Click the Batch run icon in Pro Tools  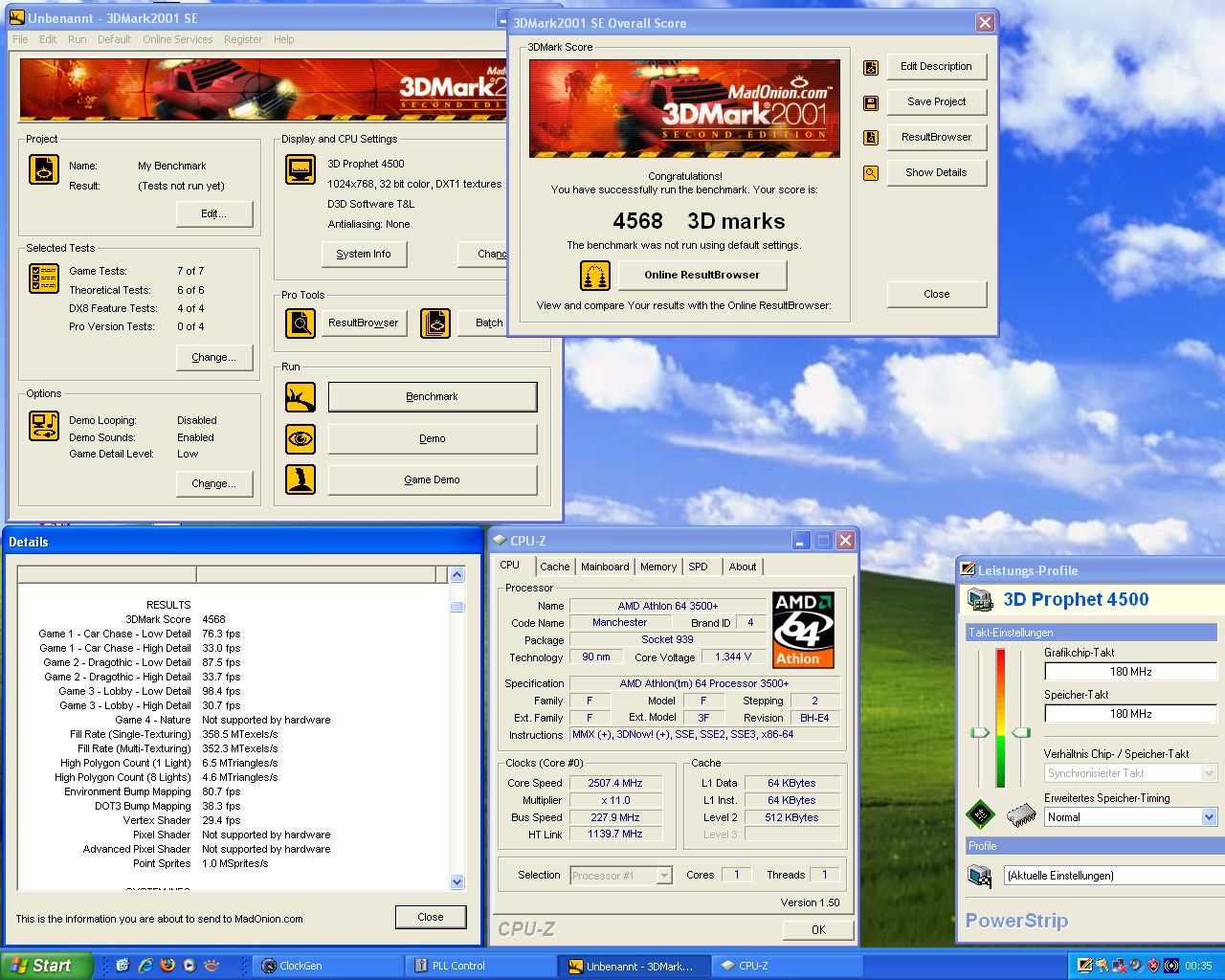[435, 323]
